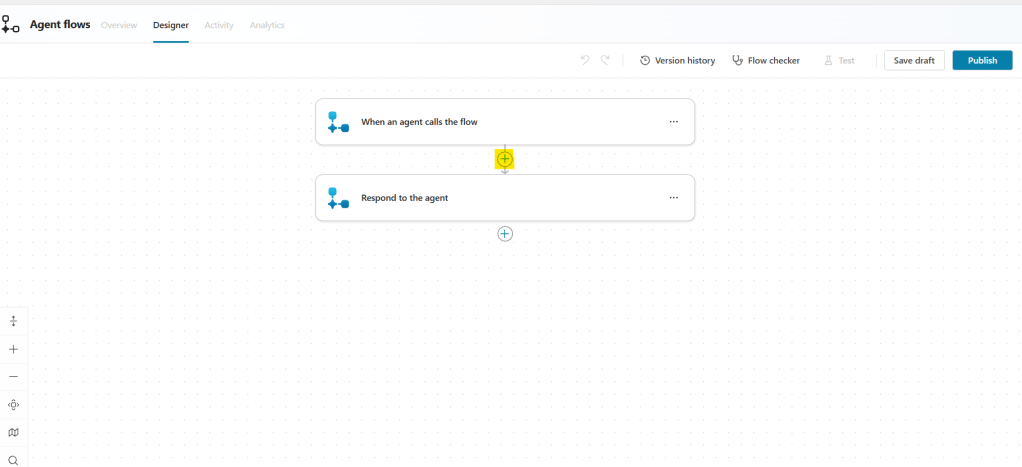Open the Analytics tab
The image size is (1022, 467).
[267, 25]
